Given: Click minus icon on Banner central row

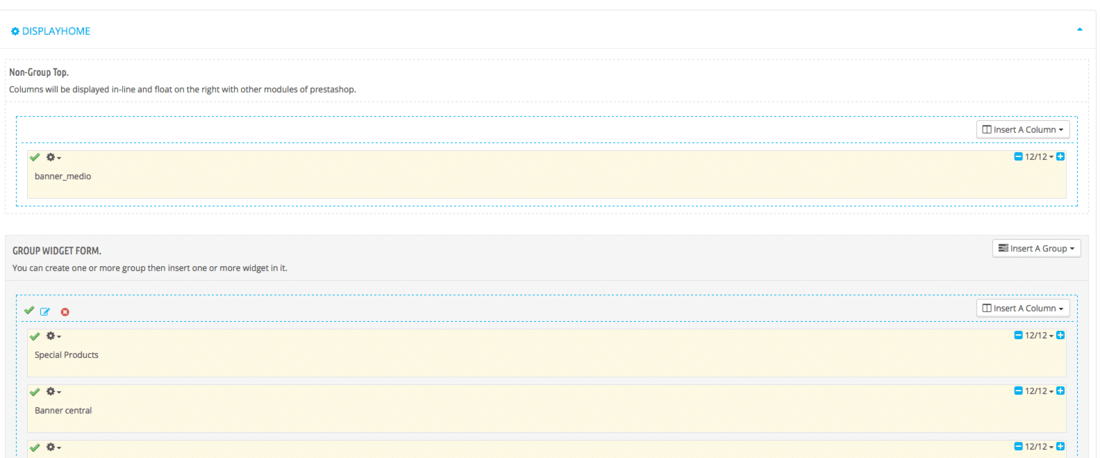Looking at the screenshot, I should (x=1018, y=391).
